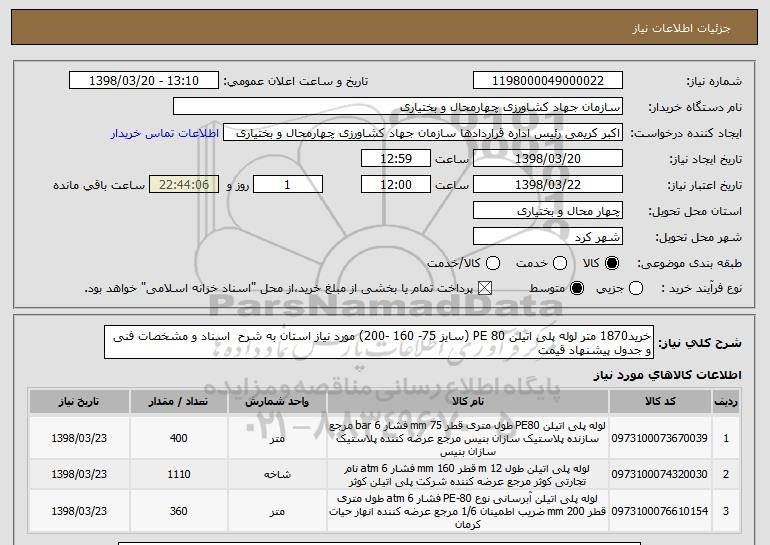Click the unit متر in row 3
770x545 pixels.
(x=277, y=512)
